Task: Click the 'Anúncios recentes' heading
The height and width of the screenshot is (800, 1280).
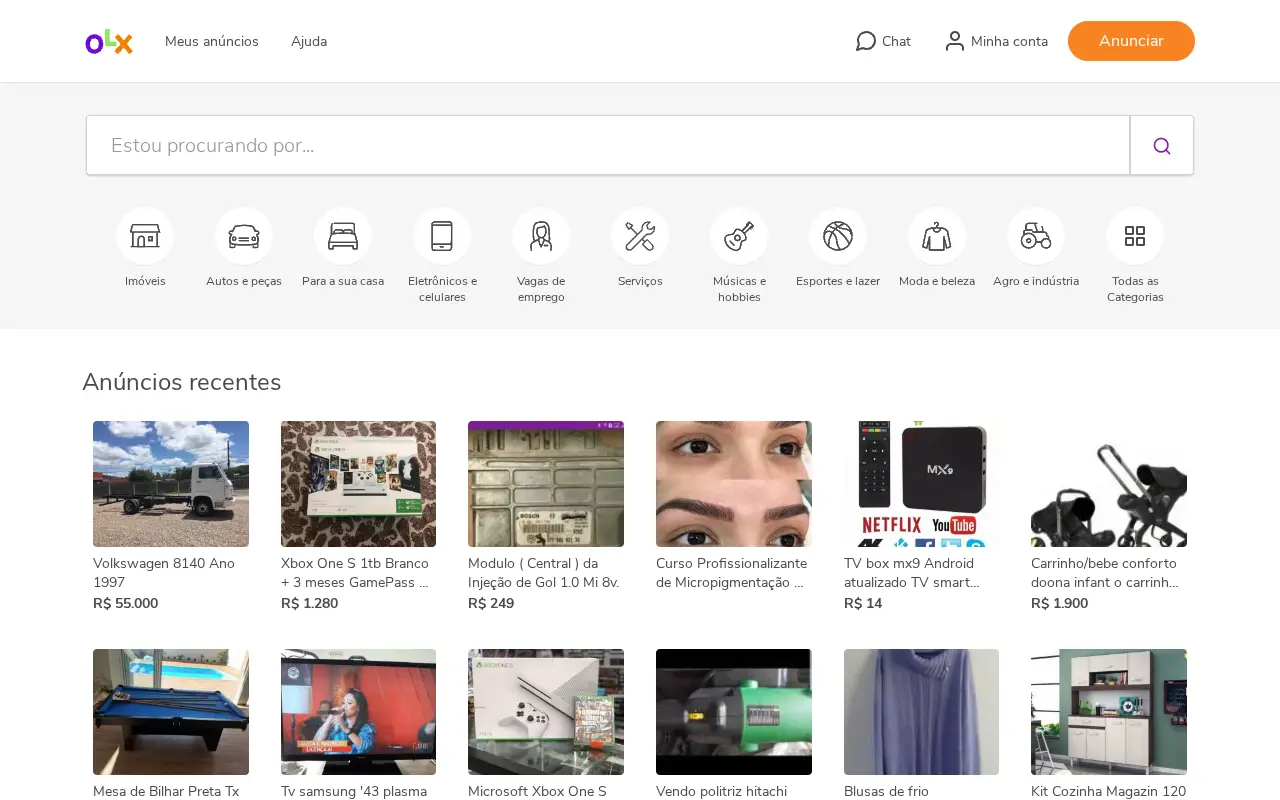Action: 182,382
